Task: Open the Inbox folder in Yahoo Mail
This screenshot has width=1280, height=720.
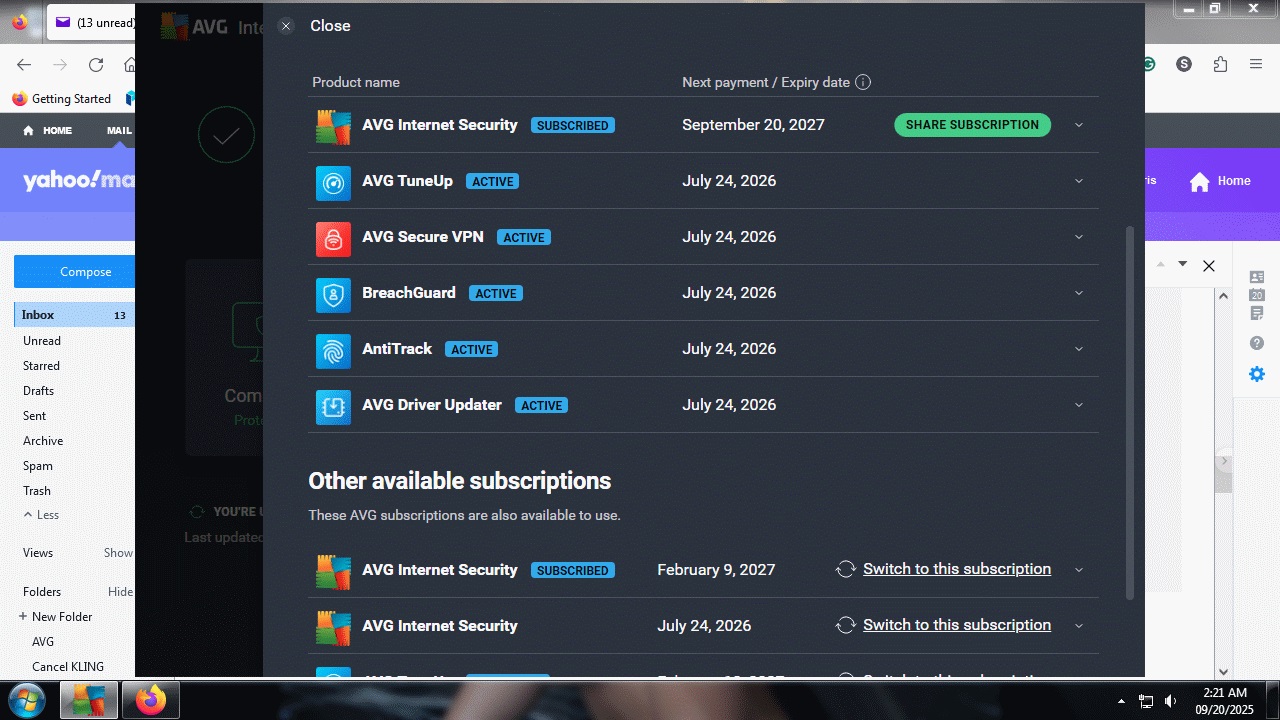Action: [38, 315]
